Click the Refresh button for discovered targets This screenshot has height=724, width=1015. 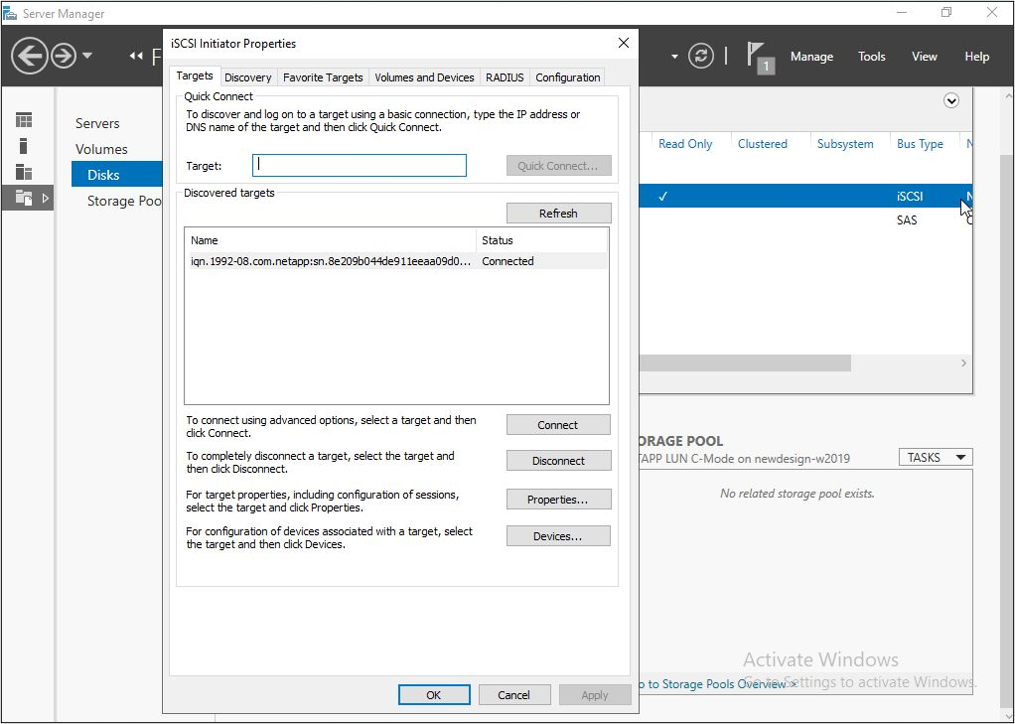pyautogui.click(x=558, y=213)
